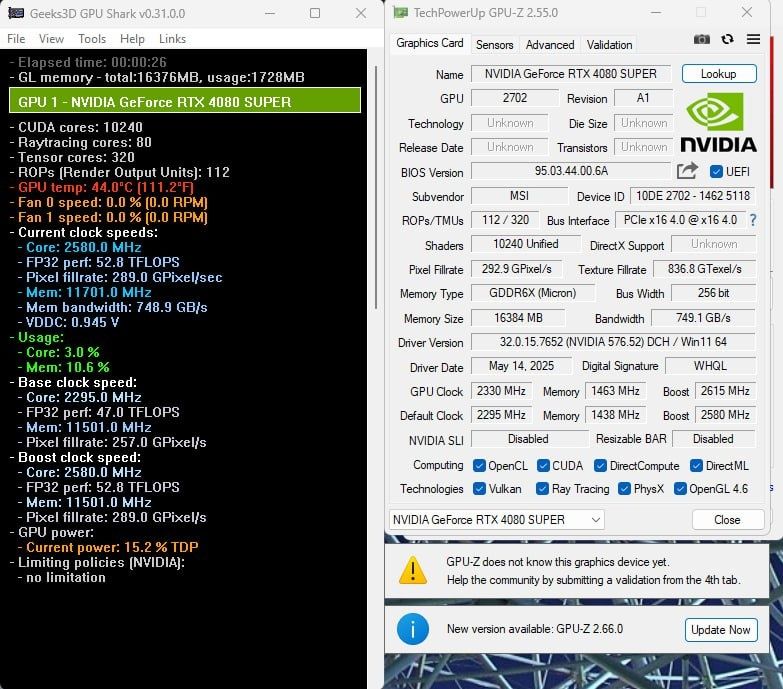Click the Memory Size 16384 MB field
Image resolution: width=783 pixels, height=689 pixels.
518,318
